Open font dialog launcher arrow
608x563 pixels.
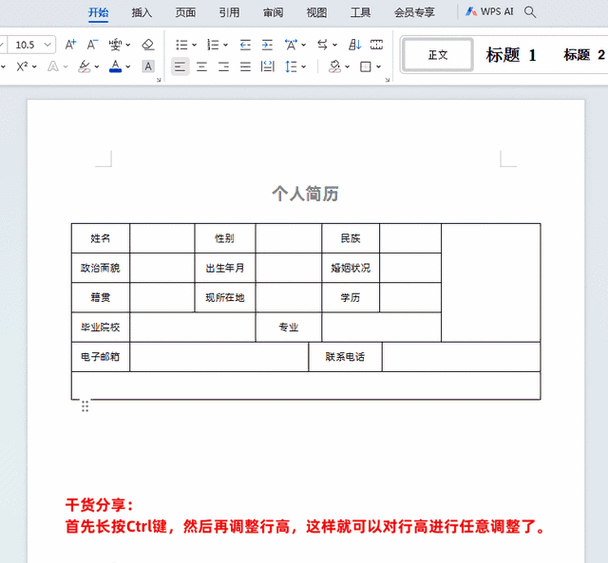(x=159, y=80)
